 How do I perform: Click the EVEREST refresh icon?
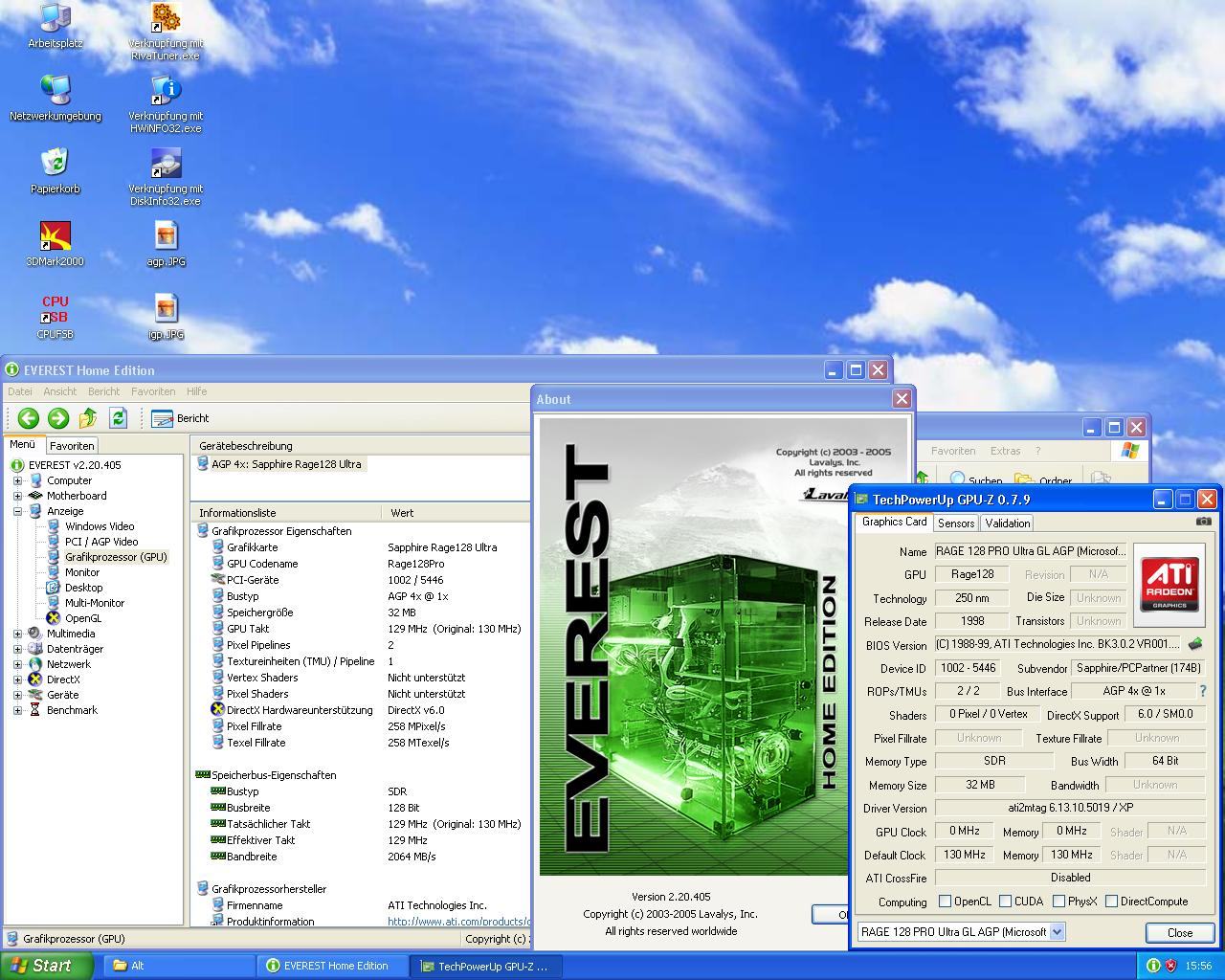pos(118,418)
